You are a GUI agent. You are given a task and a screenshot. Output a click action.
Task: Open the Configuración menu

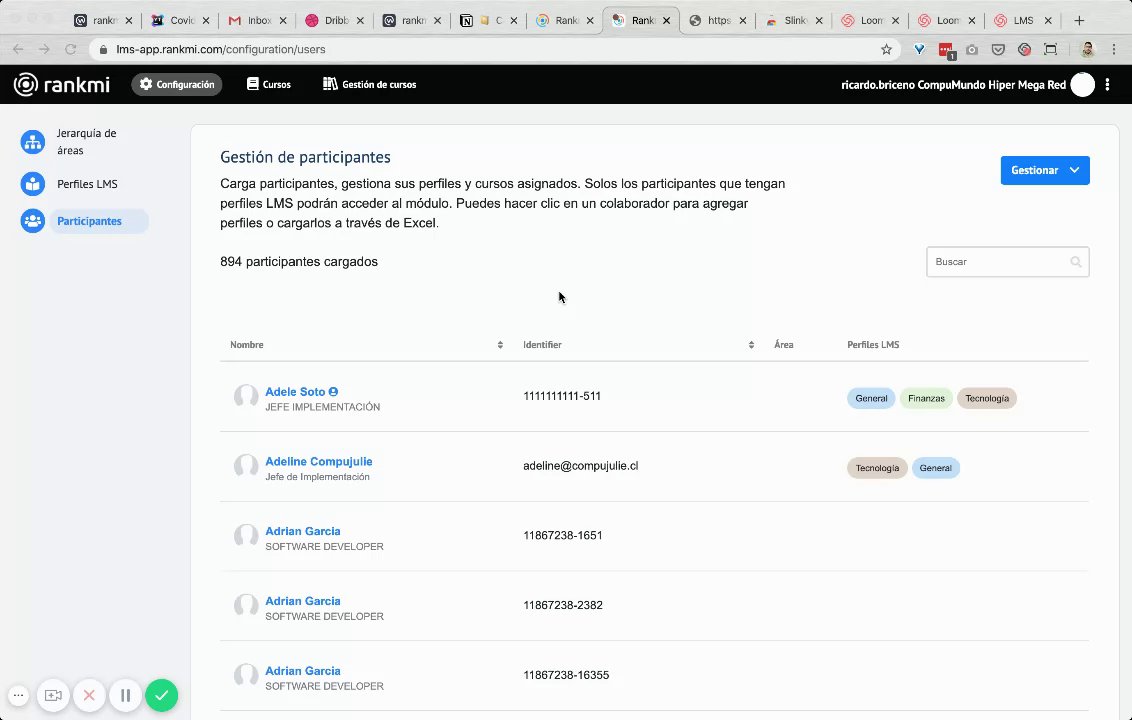click(x=177, y=85)
